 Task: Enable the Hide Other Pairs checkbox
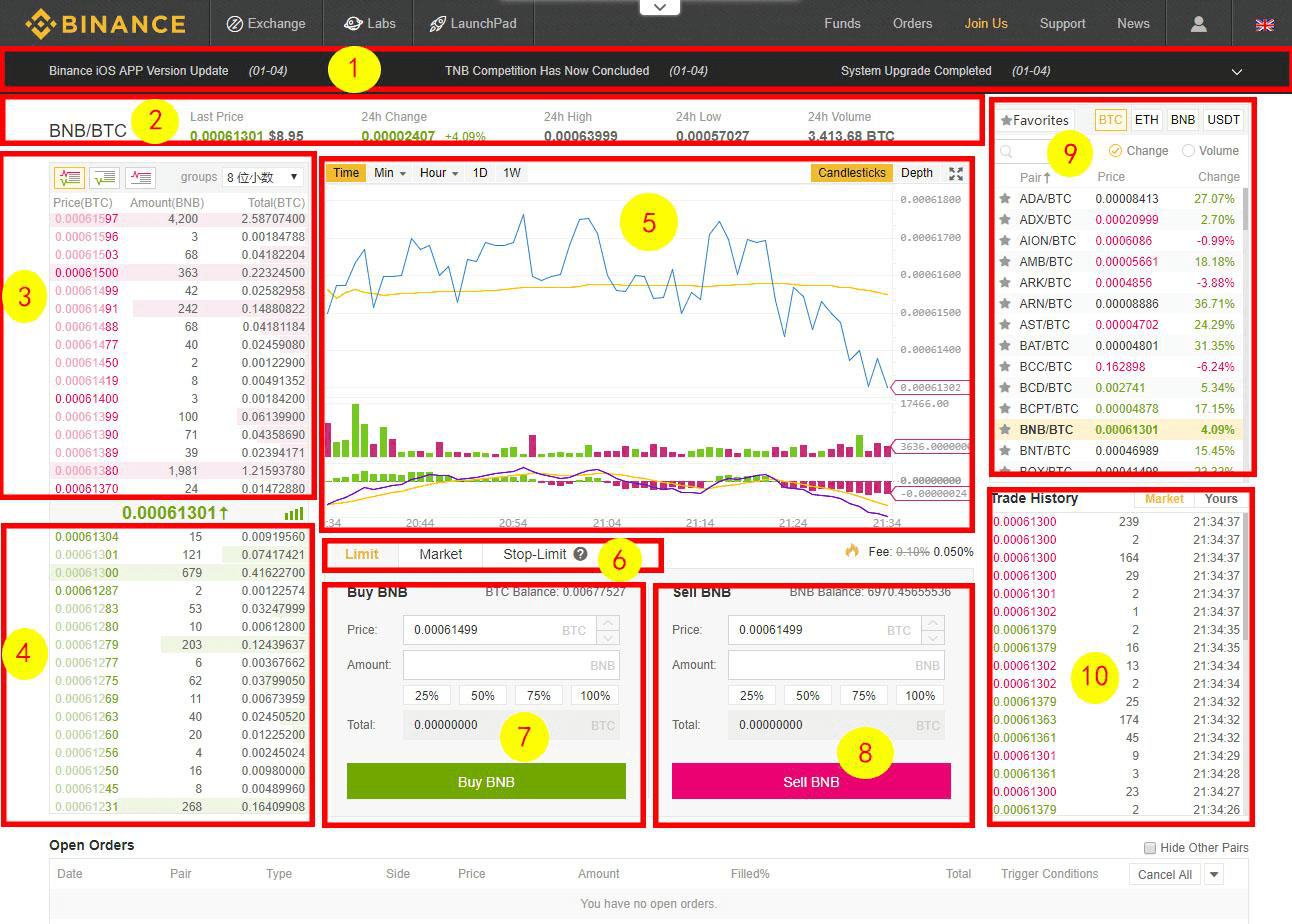coord(1150,848)
